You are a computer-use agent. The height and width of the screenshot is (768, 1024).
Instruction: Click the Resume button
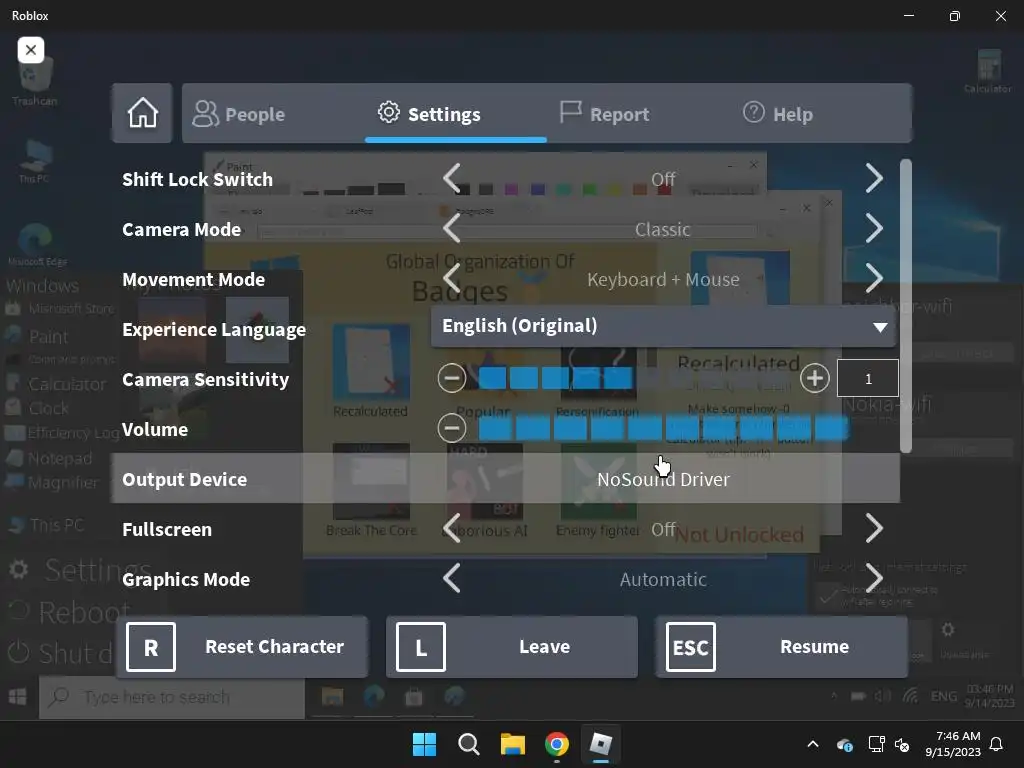[782, 647]
